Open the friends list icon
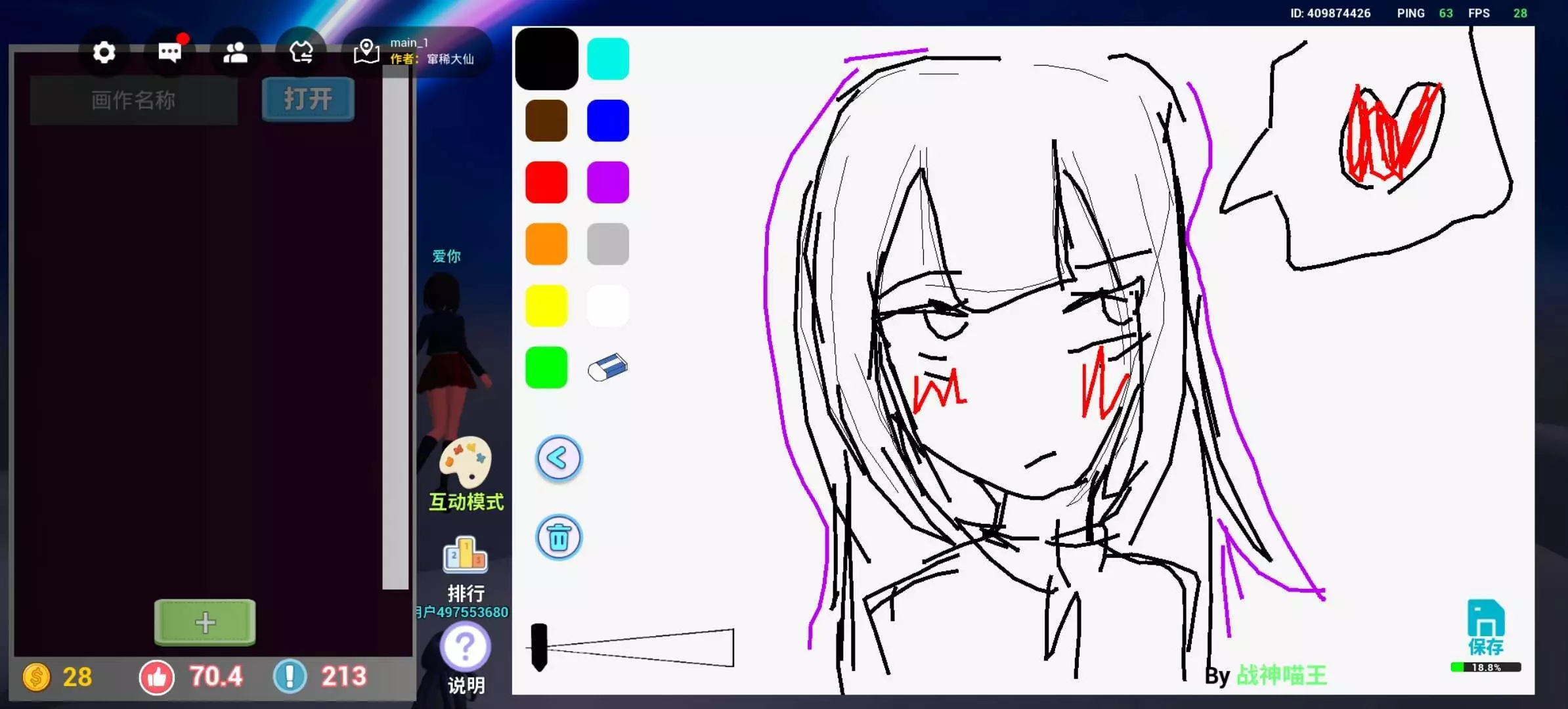 click(x=235, y=53)
